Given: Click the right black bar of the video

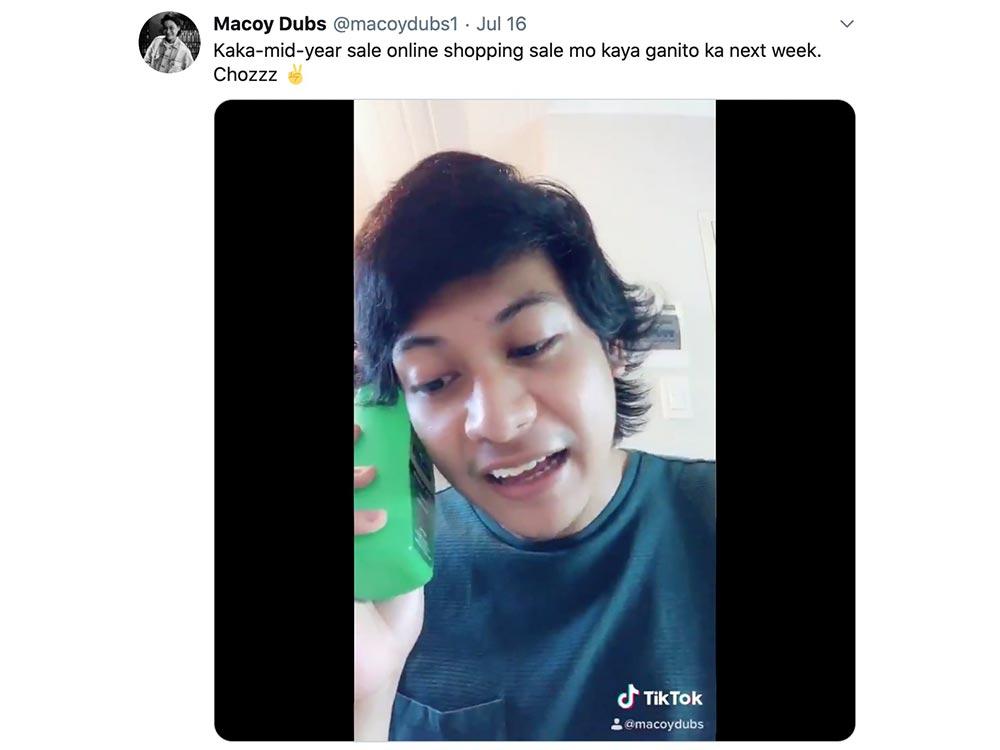Looking at the screenshot, I should pyautogui.click(x=785, y=420).
